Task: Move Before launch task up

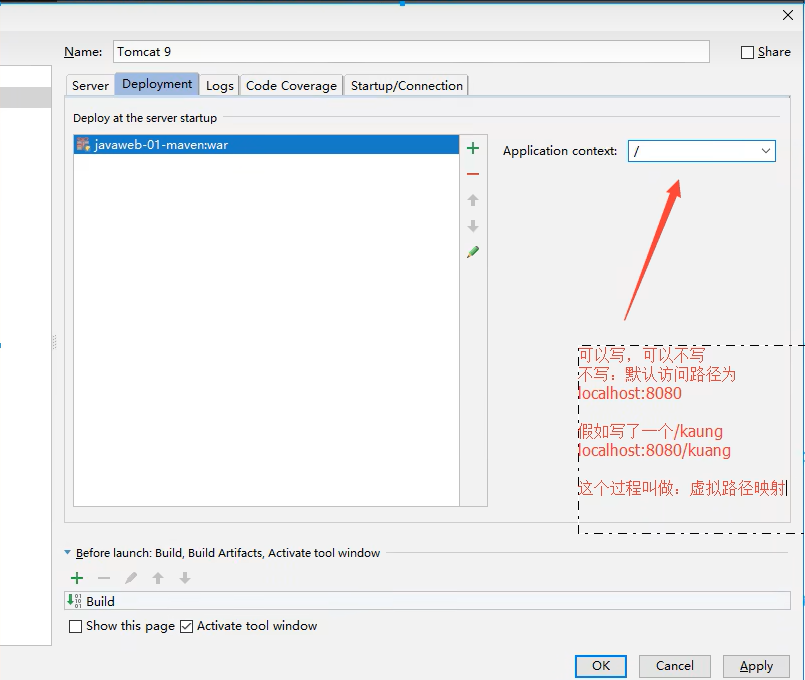Action: pos(158,578)
